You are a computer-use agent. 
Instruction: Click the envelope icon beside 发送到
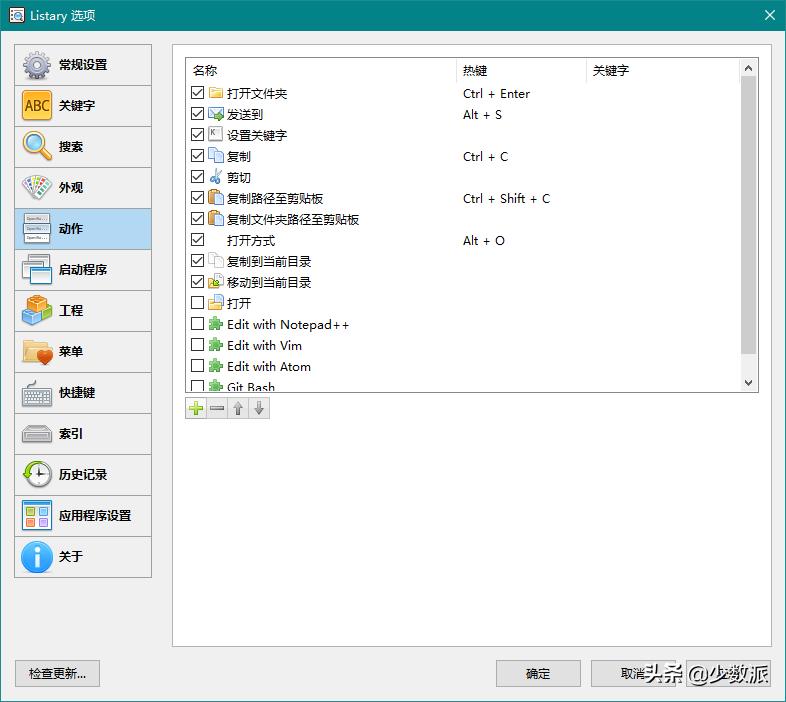point(216,114)
